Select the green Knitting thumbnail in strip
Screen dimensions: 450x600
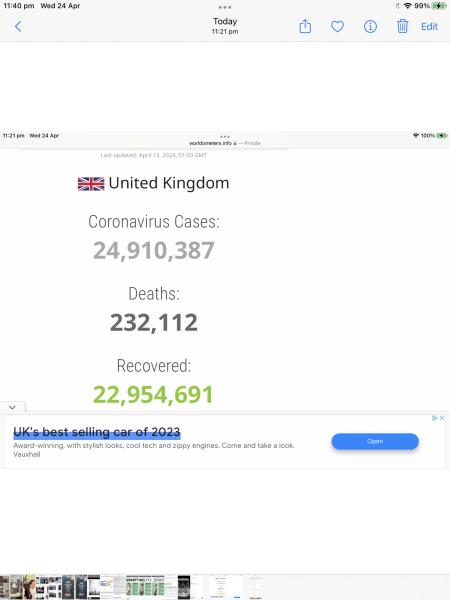coord(145,587)
